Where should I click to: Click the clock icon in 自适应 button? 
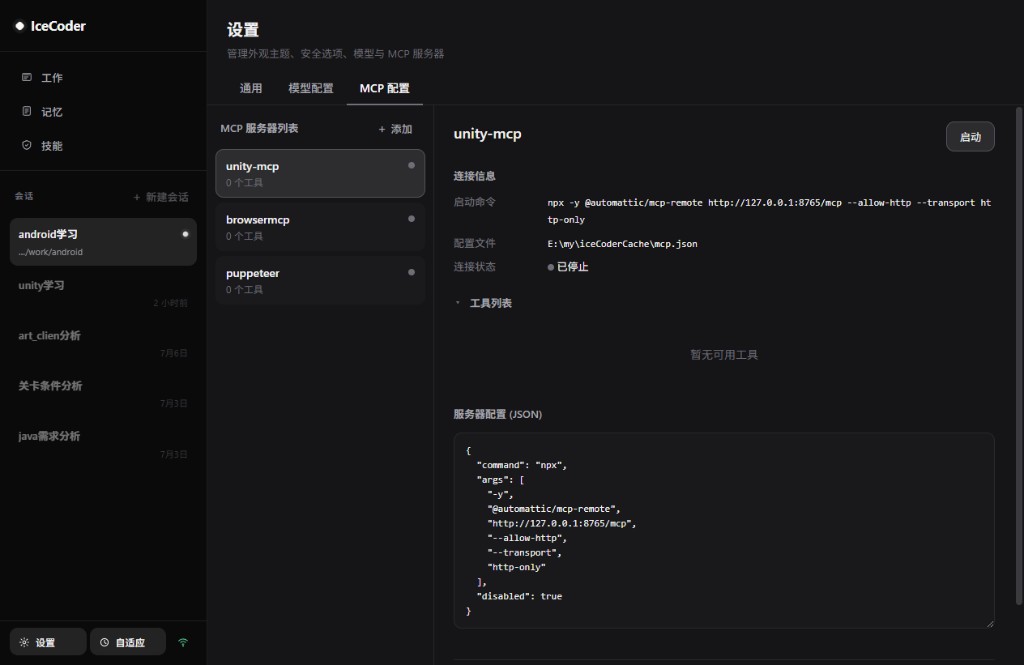pyautogui.click(x=104, y=642)
